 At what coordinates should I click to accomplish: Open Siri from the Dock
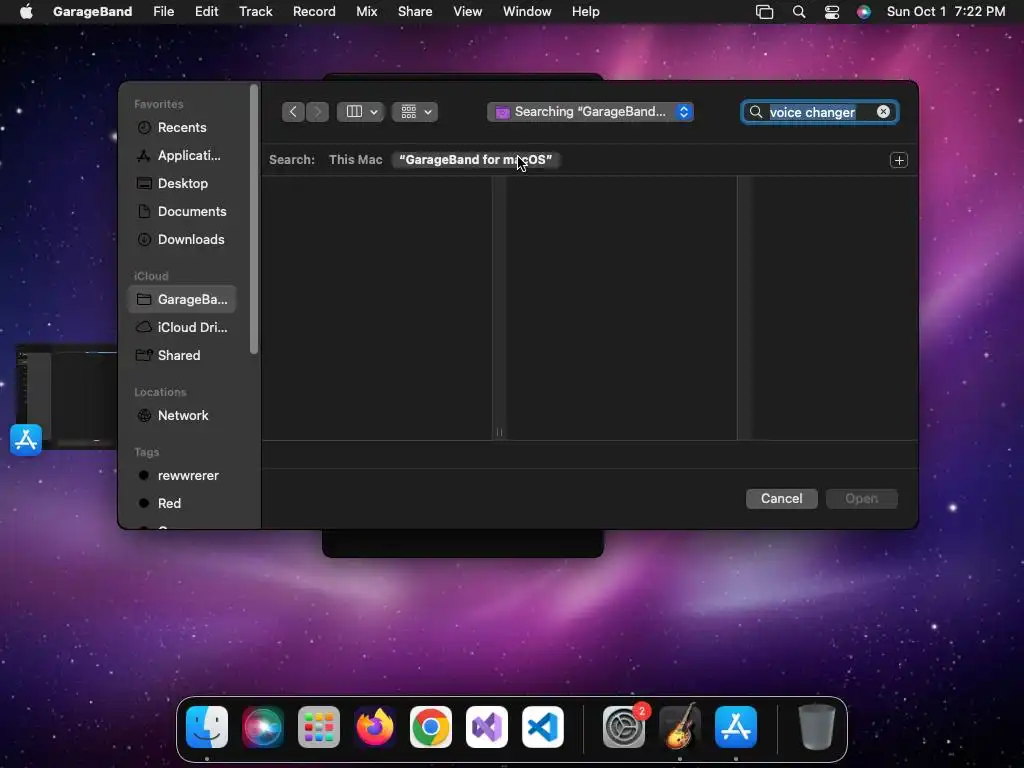[x=263, y=727]
